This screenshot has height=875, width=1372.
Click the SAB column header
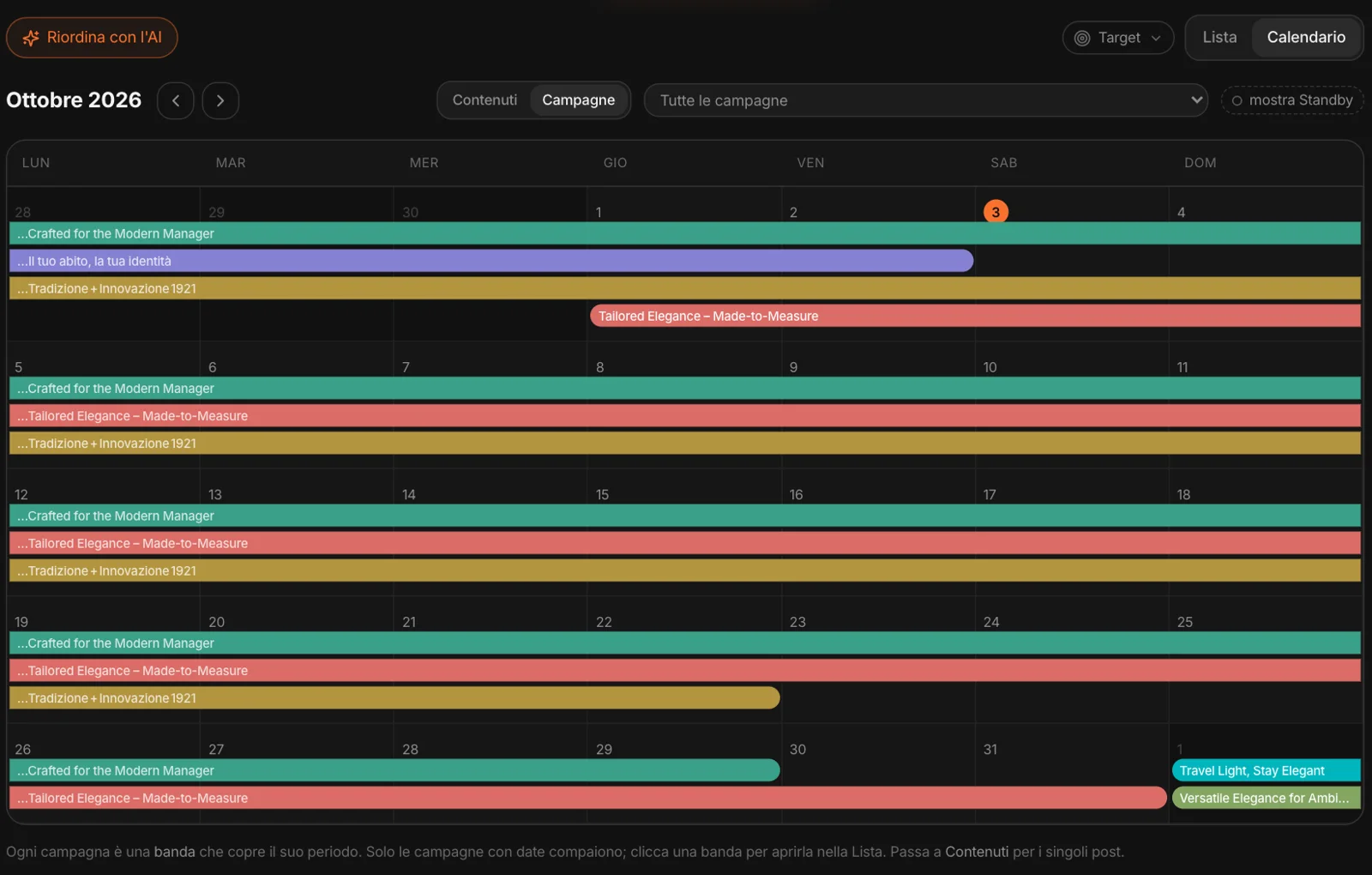[1003, 163]
